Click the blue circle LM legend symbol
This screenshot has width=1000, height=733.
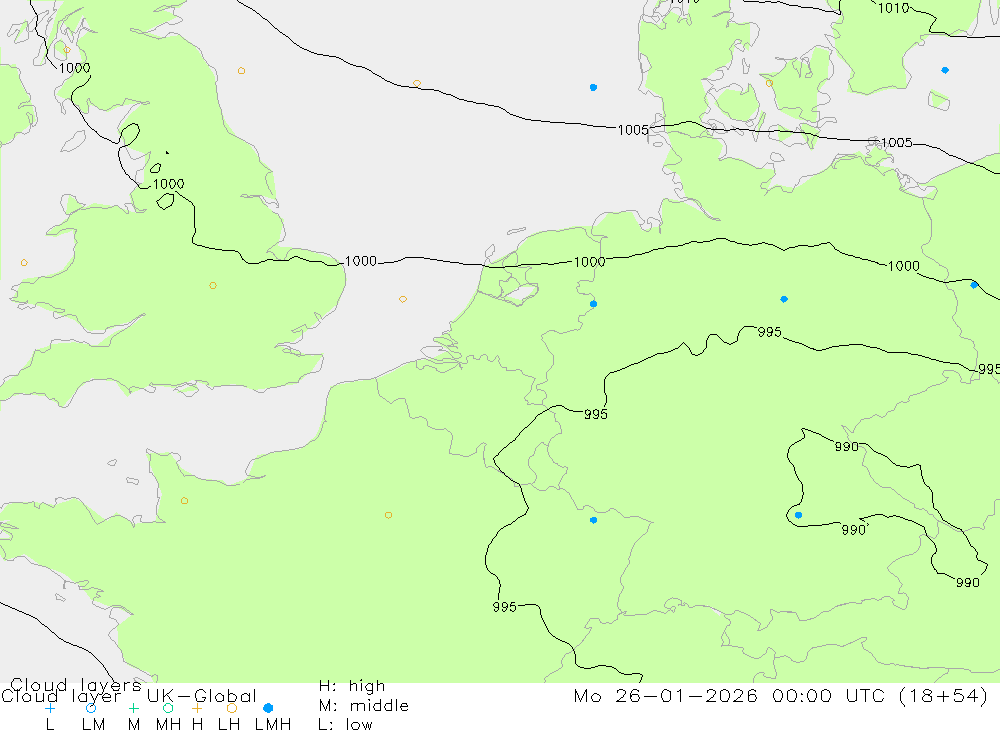tap(91, 708)
